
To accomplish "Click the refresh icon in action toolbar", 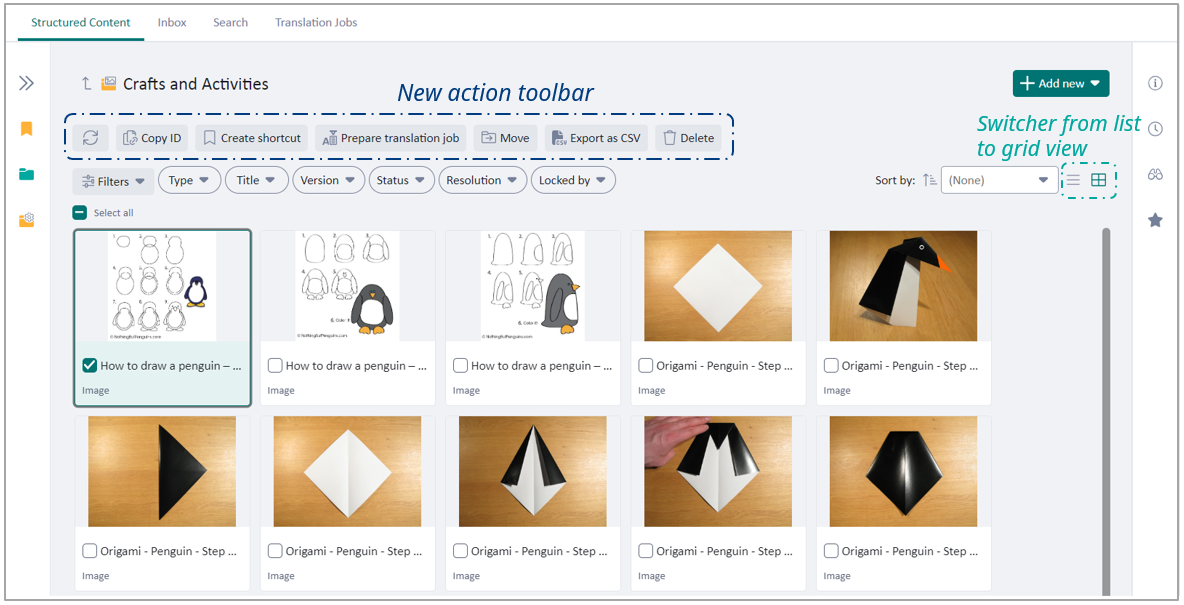I will 90,138.
